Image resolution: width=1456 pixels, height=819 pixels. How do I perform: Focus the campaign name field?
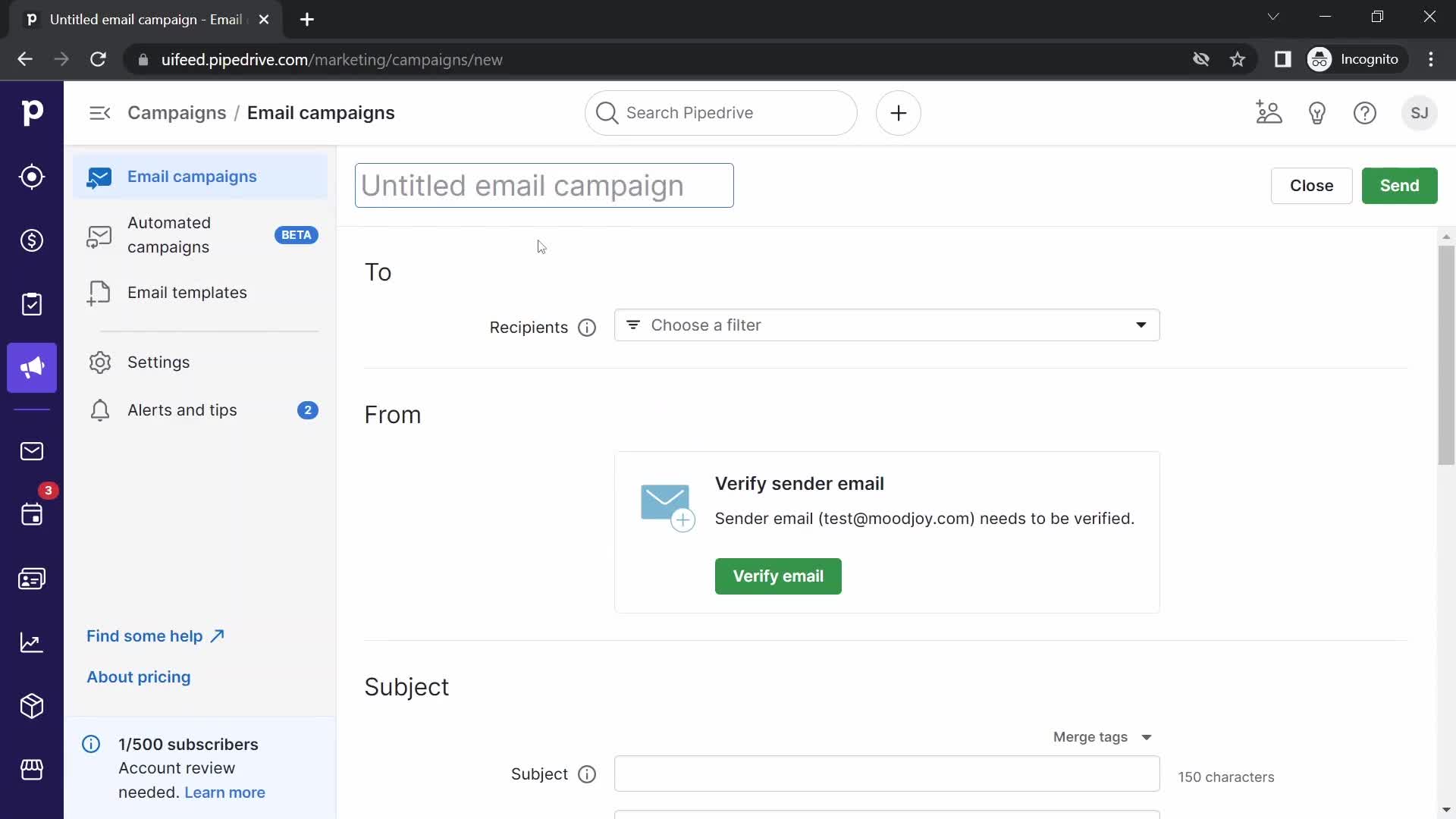[544, 186]
